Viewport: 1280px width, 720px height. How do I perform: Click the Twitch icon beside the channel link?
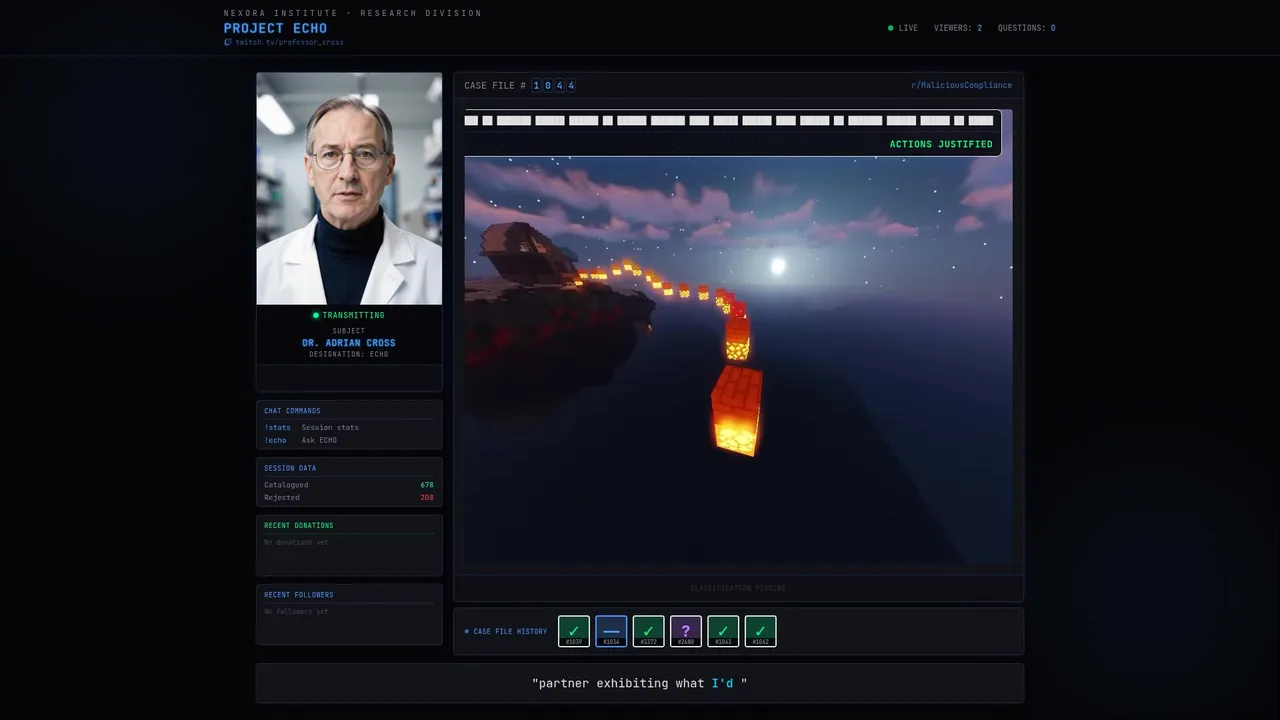(x=228, y=42)
